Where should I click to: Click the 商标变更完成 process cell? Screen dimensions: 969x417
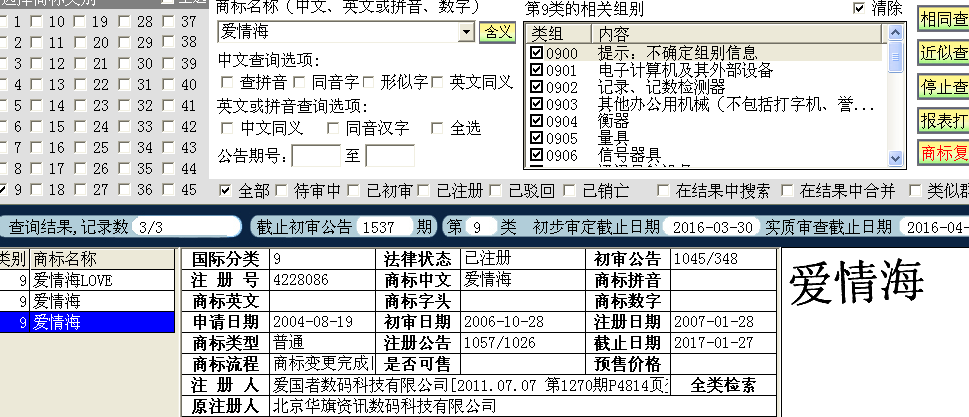pyautogui.click(x=323, y=363)
